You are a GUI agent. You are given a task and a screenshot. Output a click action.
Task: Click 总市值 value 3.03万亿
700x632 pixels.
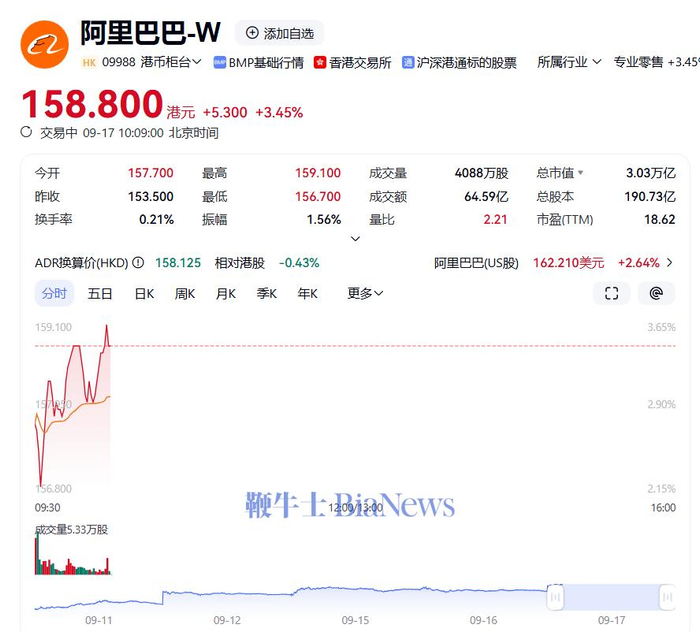[x=650, y=173]
